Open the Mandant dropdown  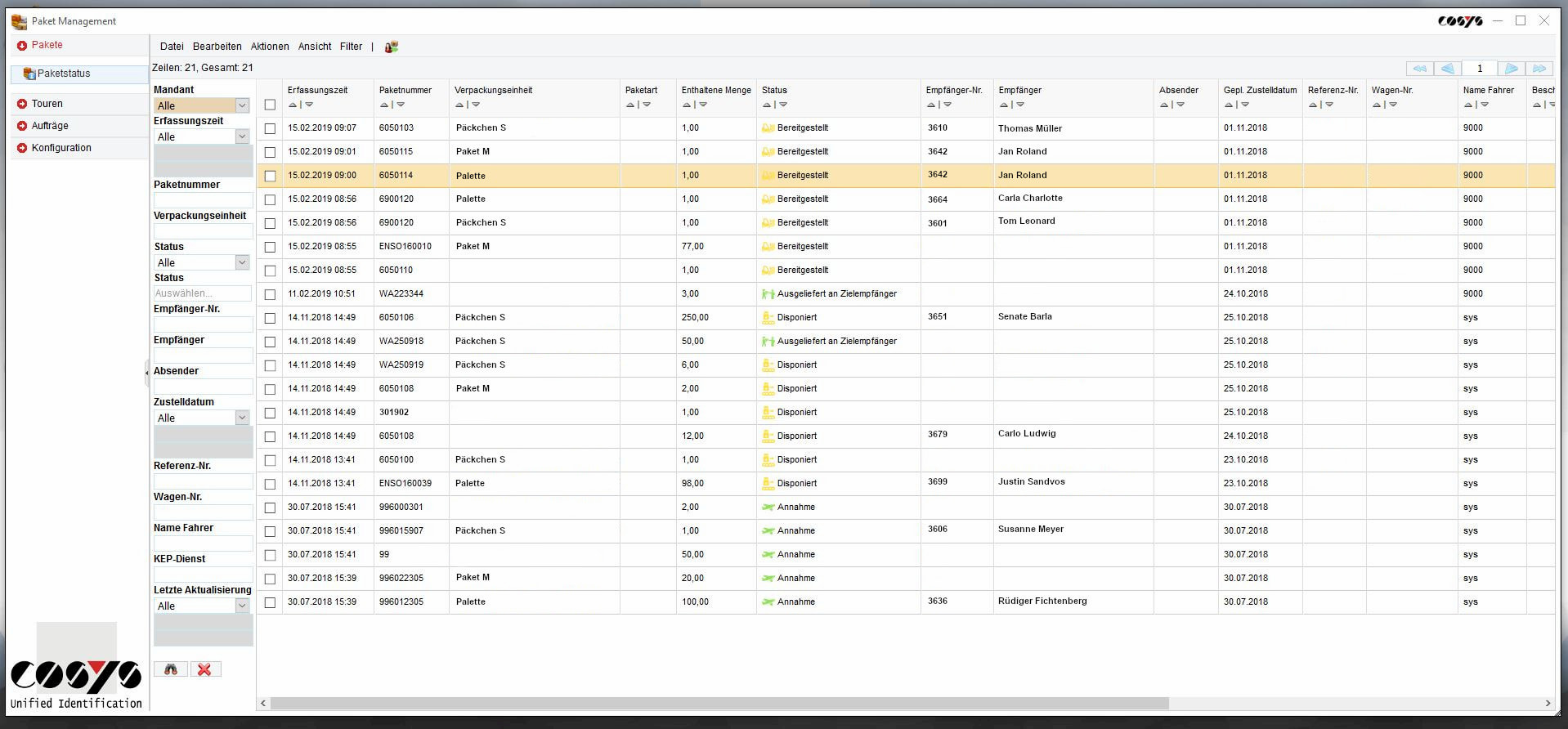coord(242,105)
